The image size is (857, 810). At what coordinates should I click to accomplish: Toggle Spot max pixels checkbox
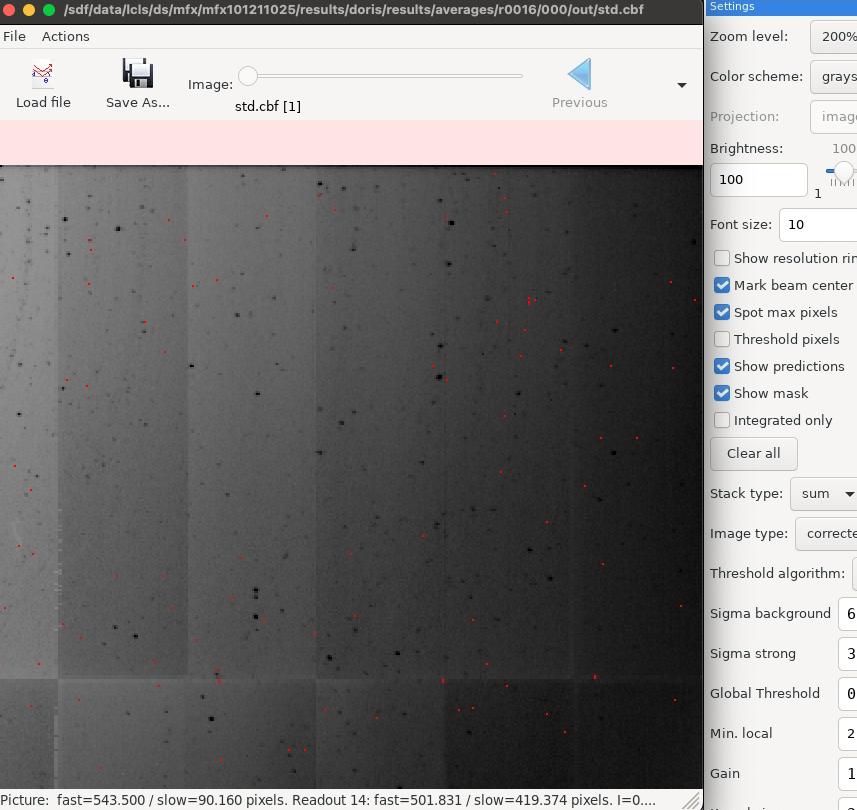tap(721, 312)
